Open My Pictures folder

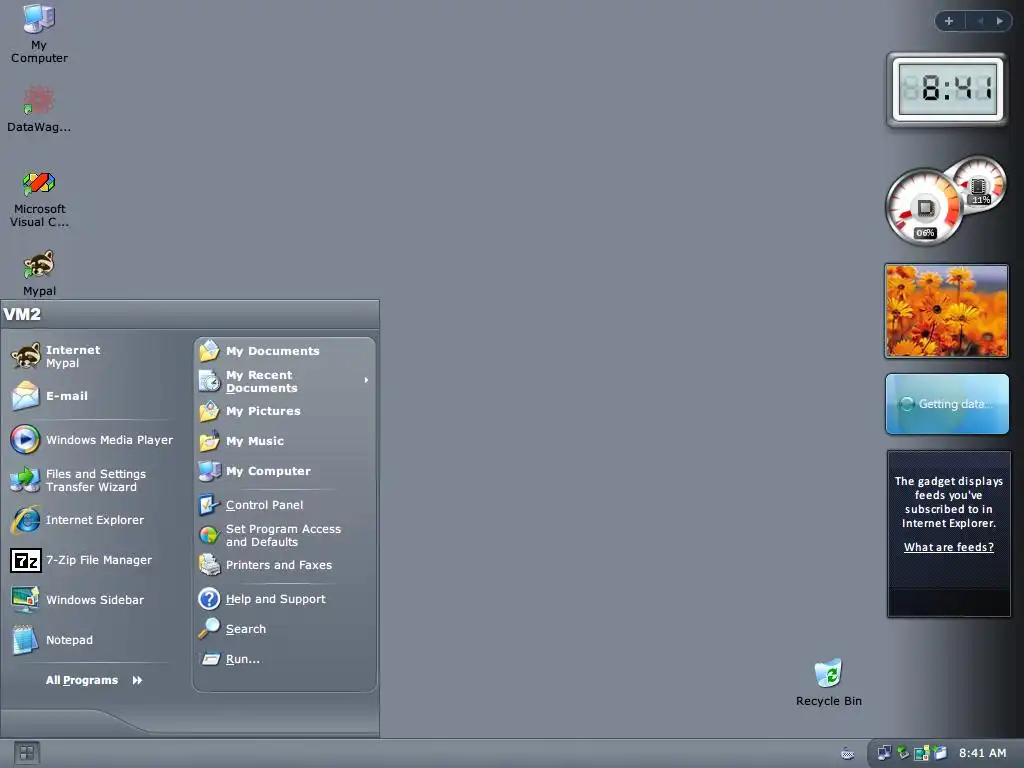click(285, 411)
